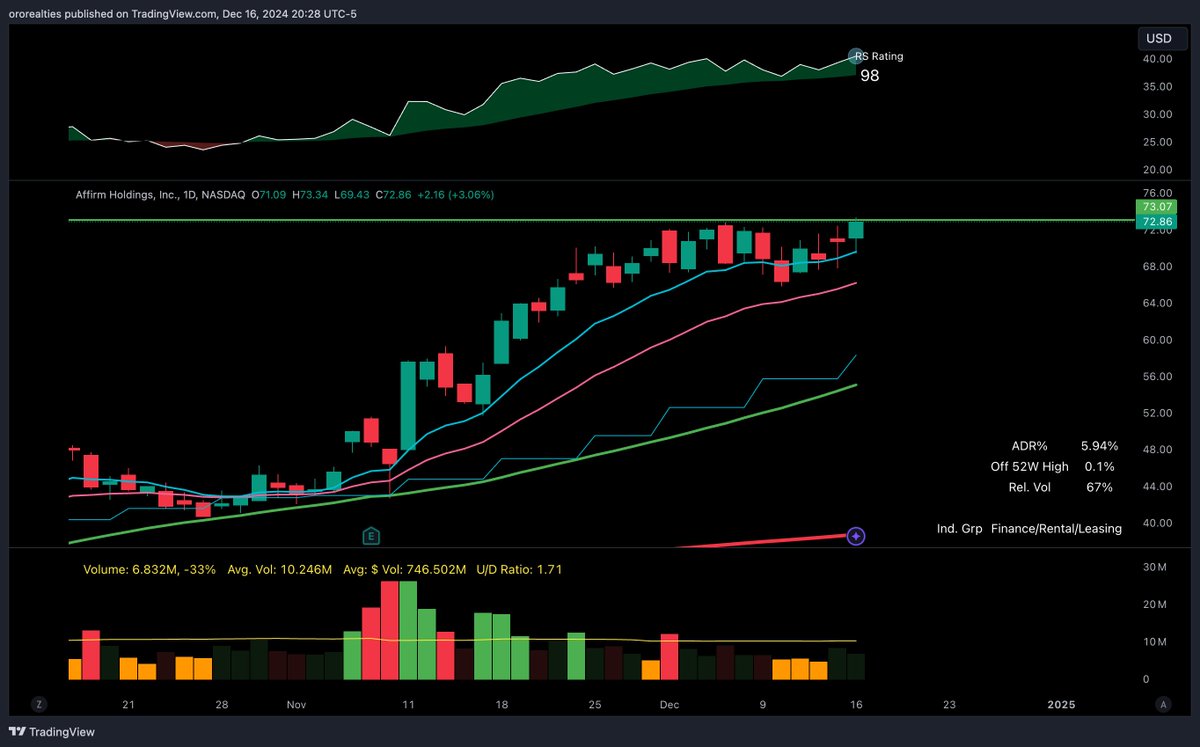Click the +2.16 (+3.06%) change value

point(456,195)
